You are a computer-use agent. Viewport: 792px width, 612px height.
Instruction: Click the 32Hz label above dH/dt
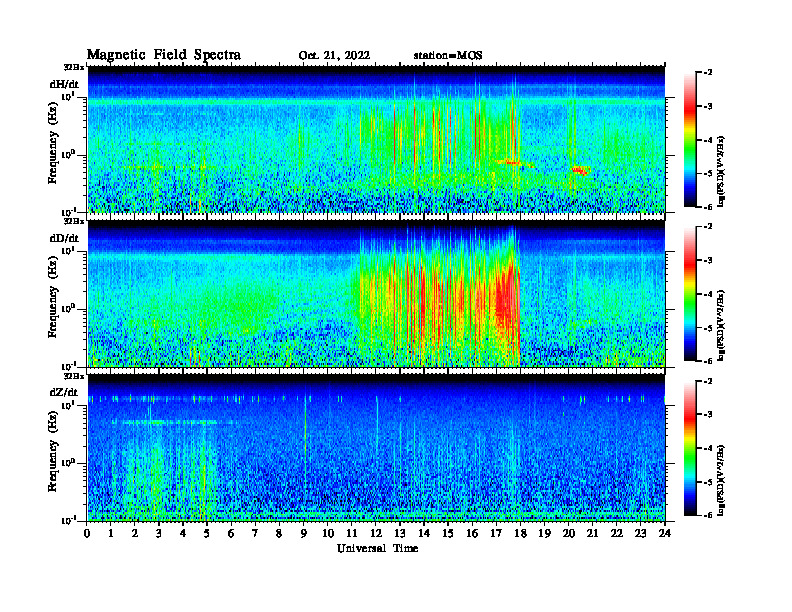[74, 67]
